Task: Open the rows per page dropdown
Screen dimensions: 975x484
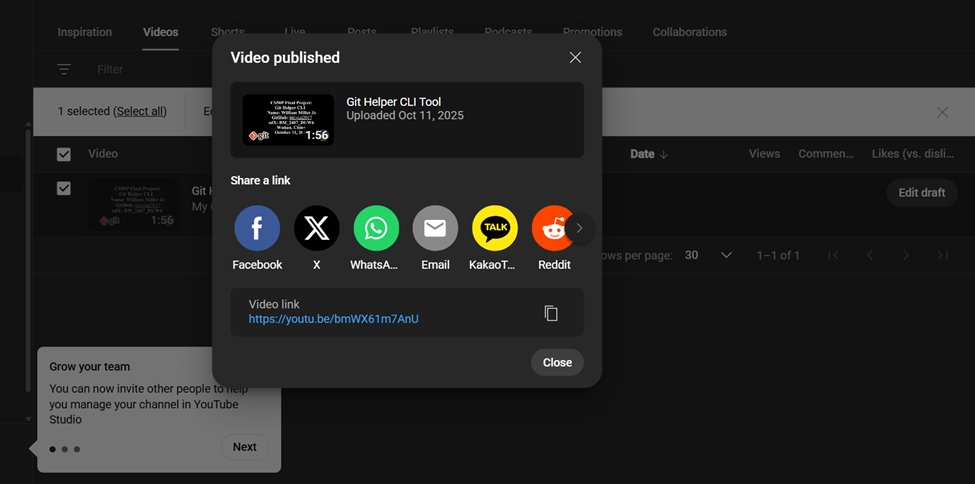Action: 708,255
